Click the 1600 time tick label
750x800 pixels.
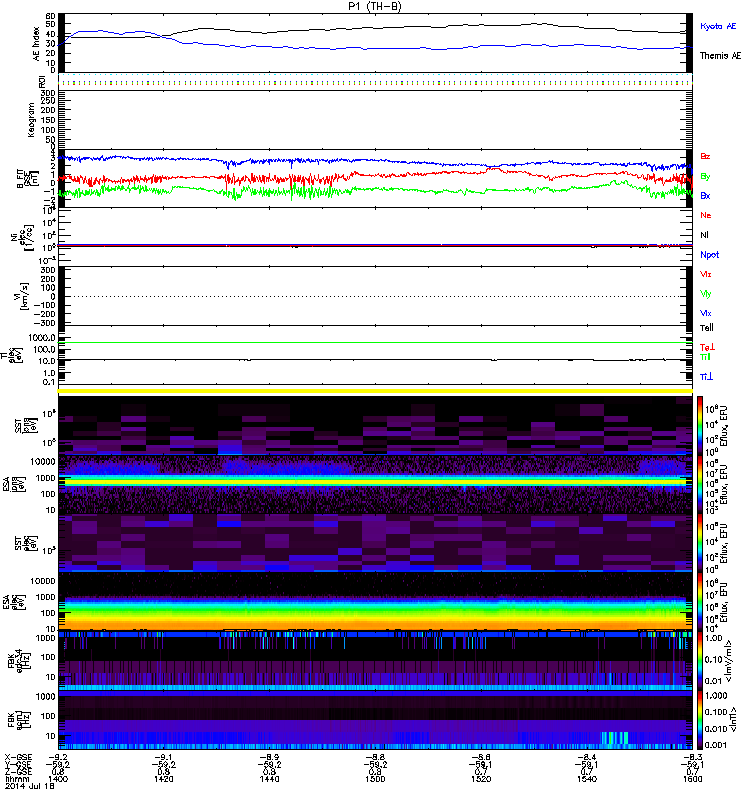coord(692,779)
